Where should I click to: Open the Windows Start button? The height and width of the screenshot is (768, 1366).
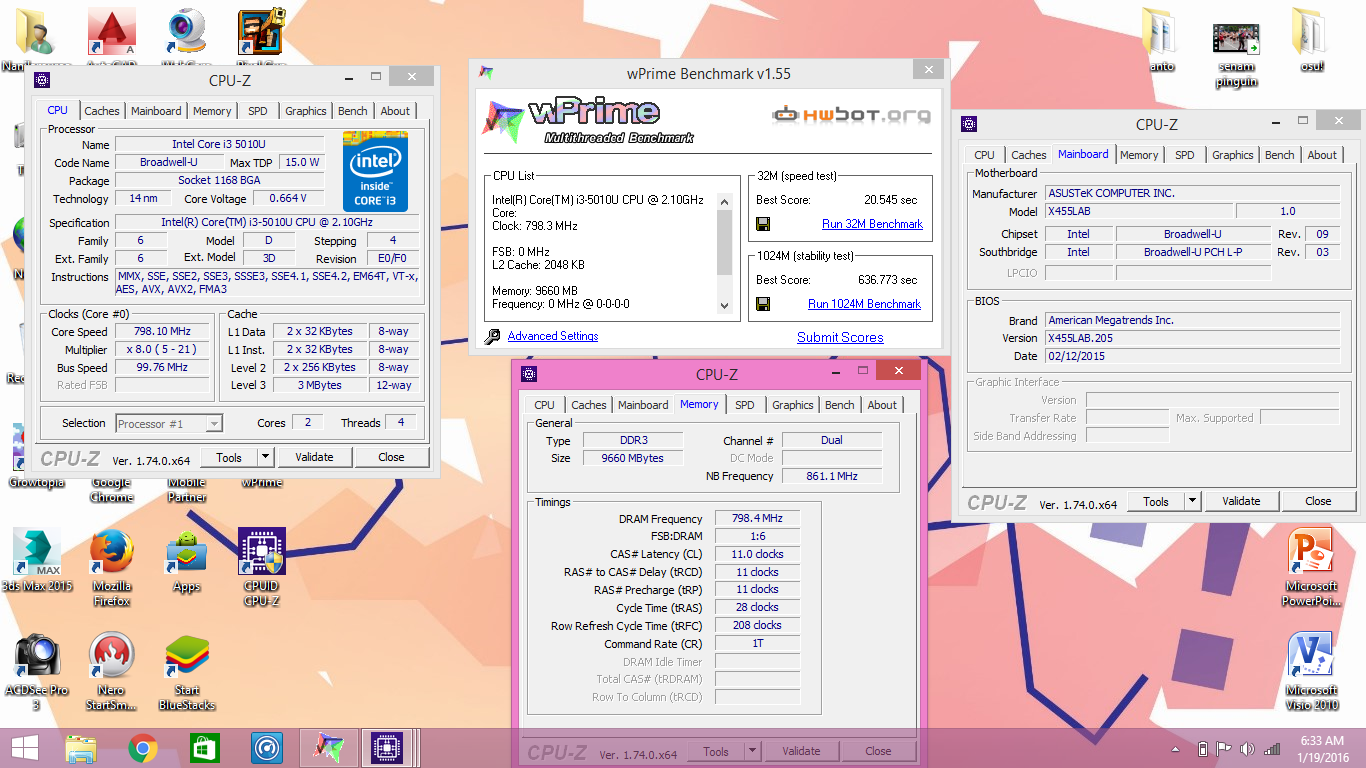click(x=25, y=748)
